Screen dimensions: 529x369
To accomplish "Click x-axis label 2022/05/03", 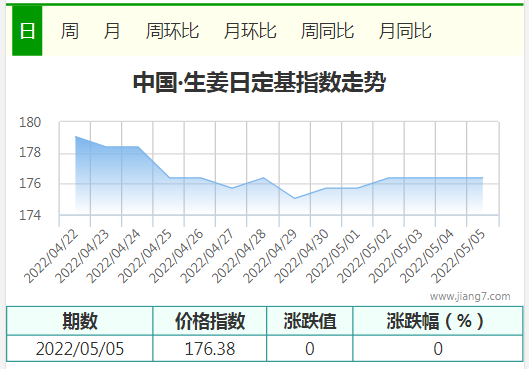I will (396, 256).
